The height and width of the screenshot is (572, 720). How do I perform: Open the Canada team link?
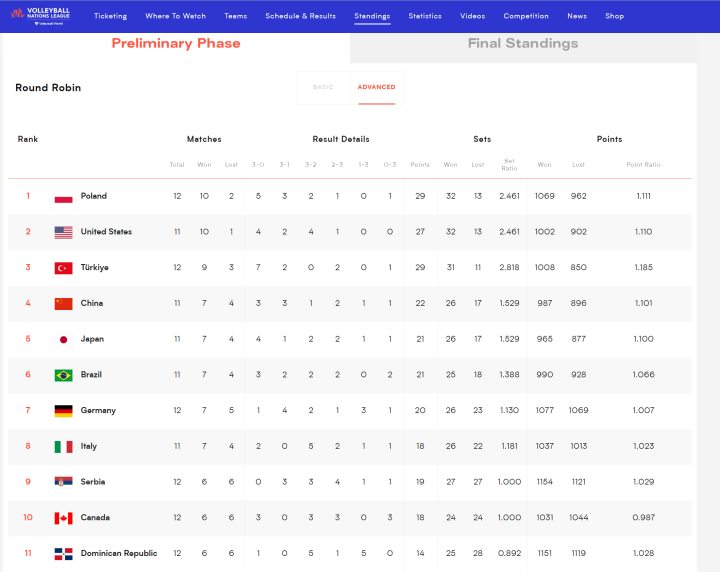pyautogui.click(x=95, y=518)
